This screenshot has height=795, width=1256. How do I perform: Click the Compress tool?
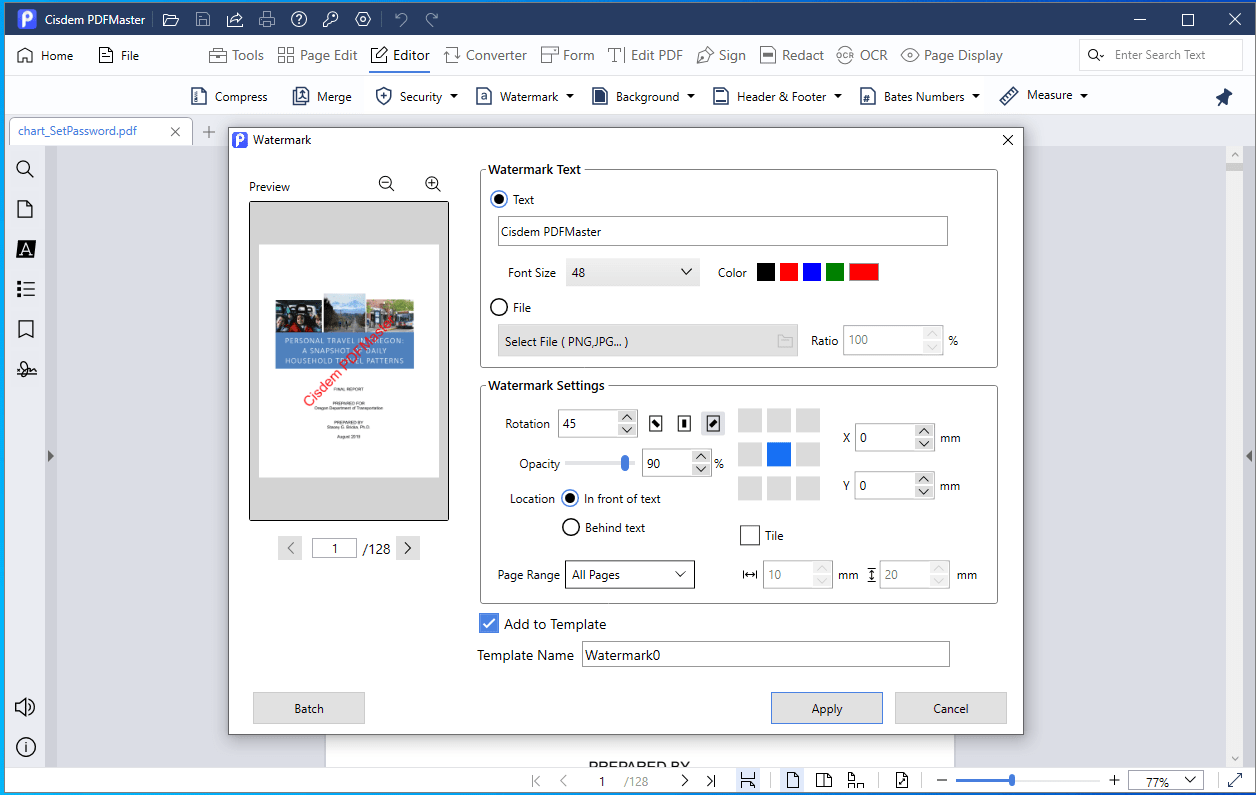[x=229, y=97]
